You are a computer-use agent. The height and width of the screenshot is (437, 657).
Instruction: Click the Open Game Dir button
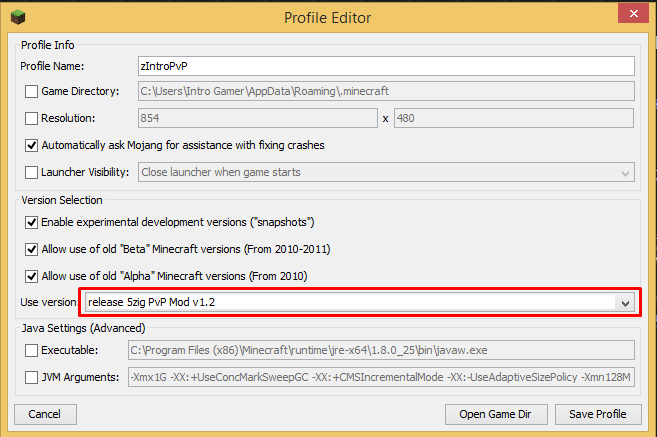click(x=496, y=414)
